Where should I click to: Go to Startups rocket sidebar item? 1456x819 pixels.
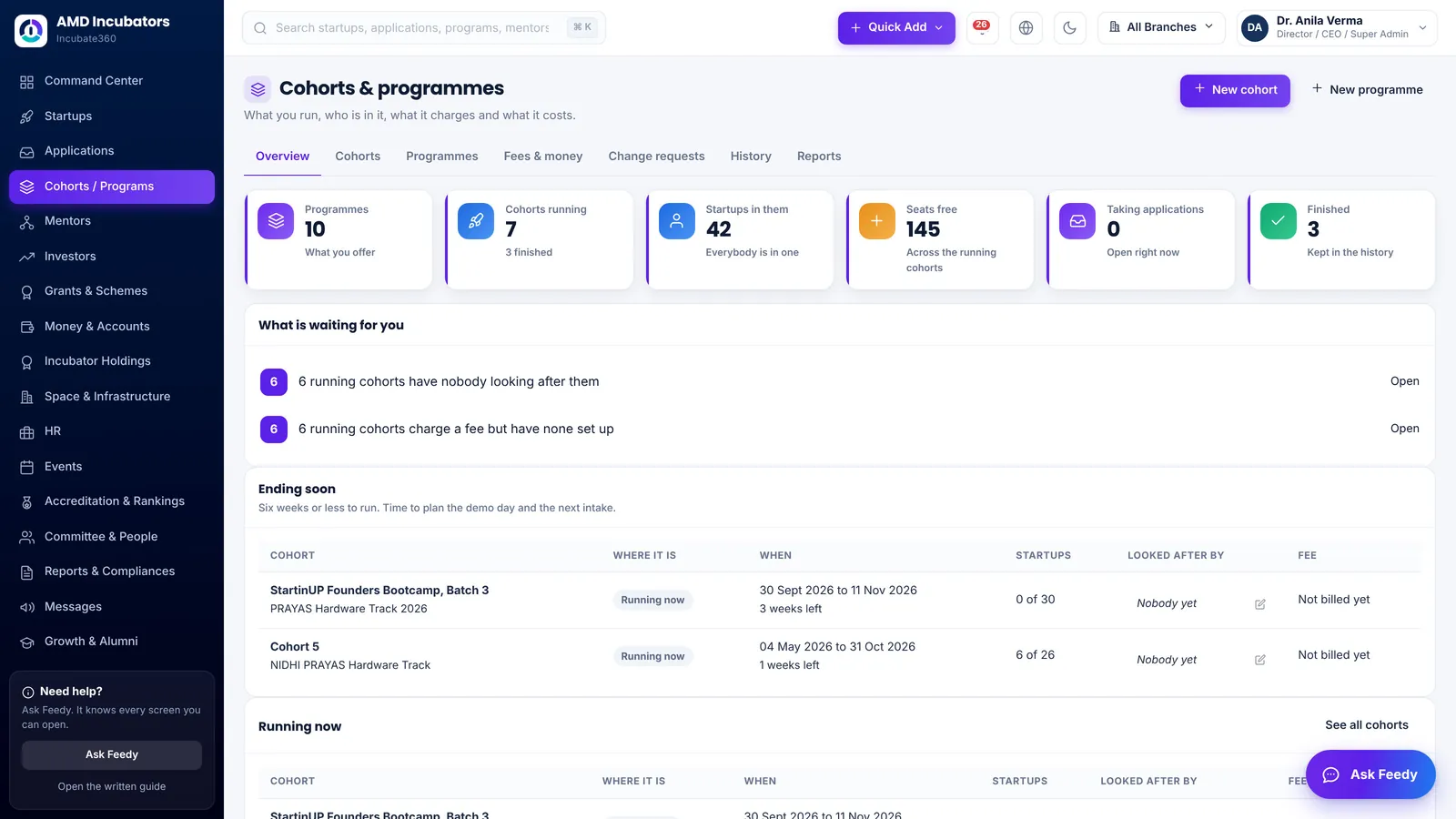click(x=112, y=116)
